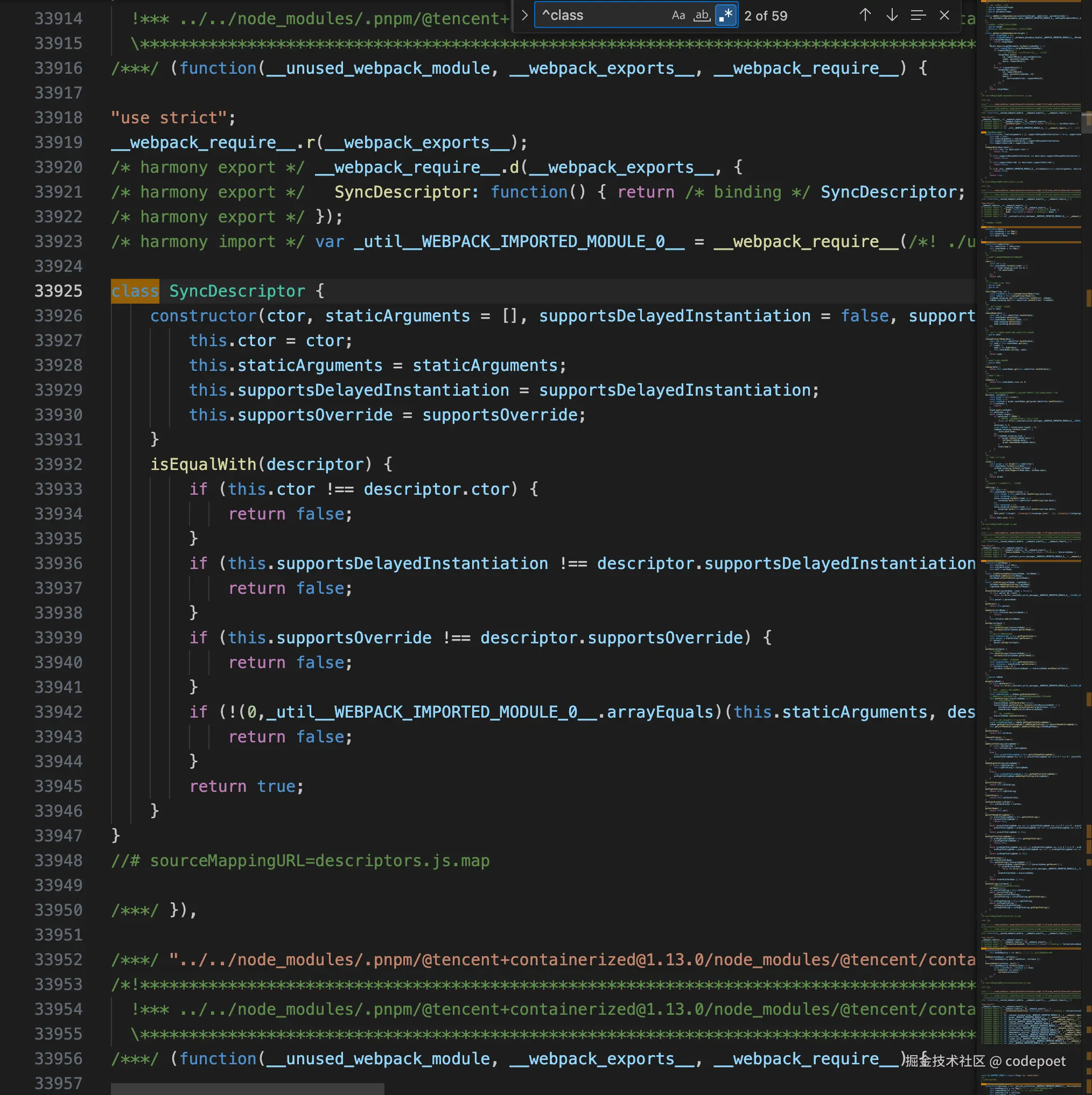Click the minimap code overview
1092x1095 pixels.
coord(1029,510)
